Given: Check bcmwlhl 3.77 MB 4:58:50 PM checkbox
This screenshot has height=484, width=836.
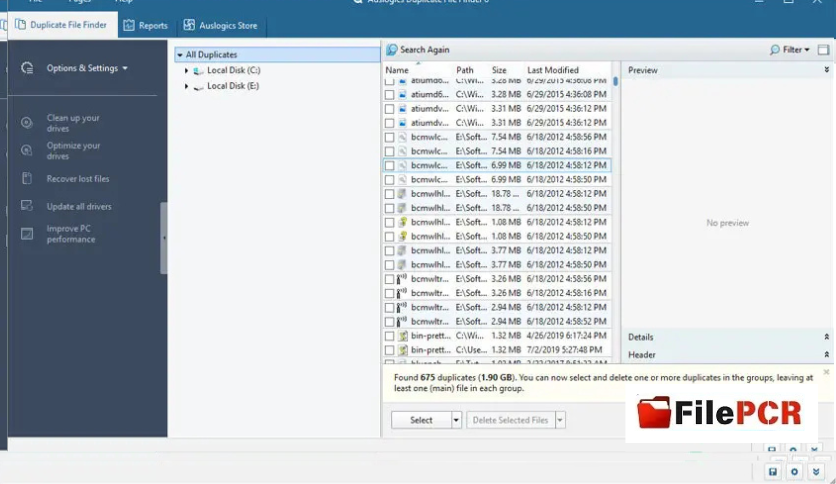Looking at the screenshot, I should click(390, 265).
